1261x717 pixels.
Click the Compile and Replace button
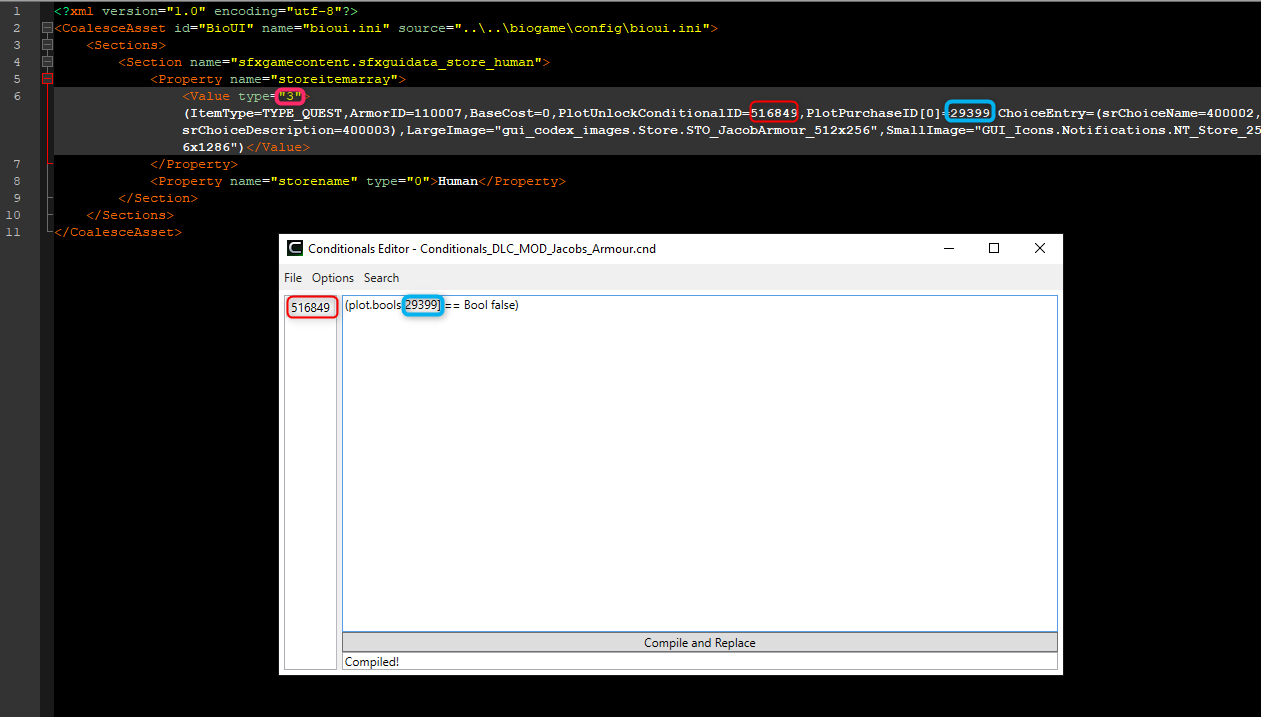tap(699, 643)
